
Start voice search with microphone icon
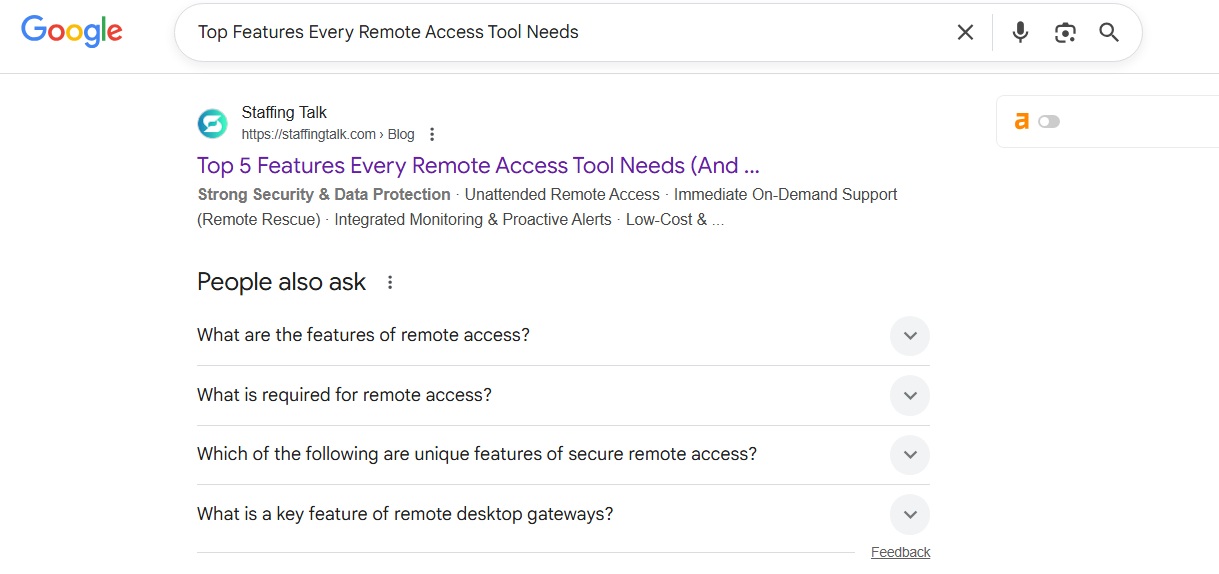[x=1020, y=32]
